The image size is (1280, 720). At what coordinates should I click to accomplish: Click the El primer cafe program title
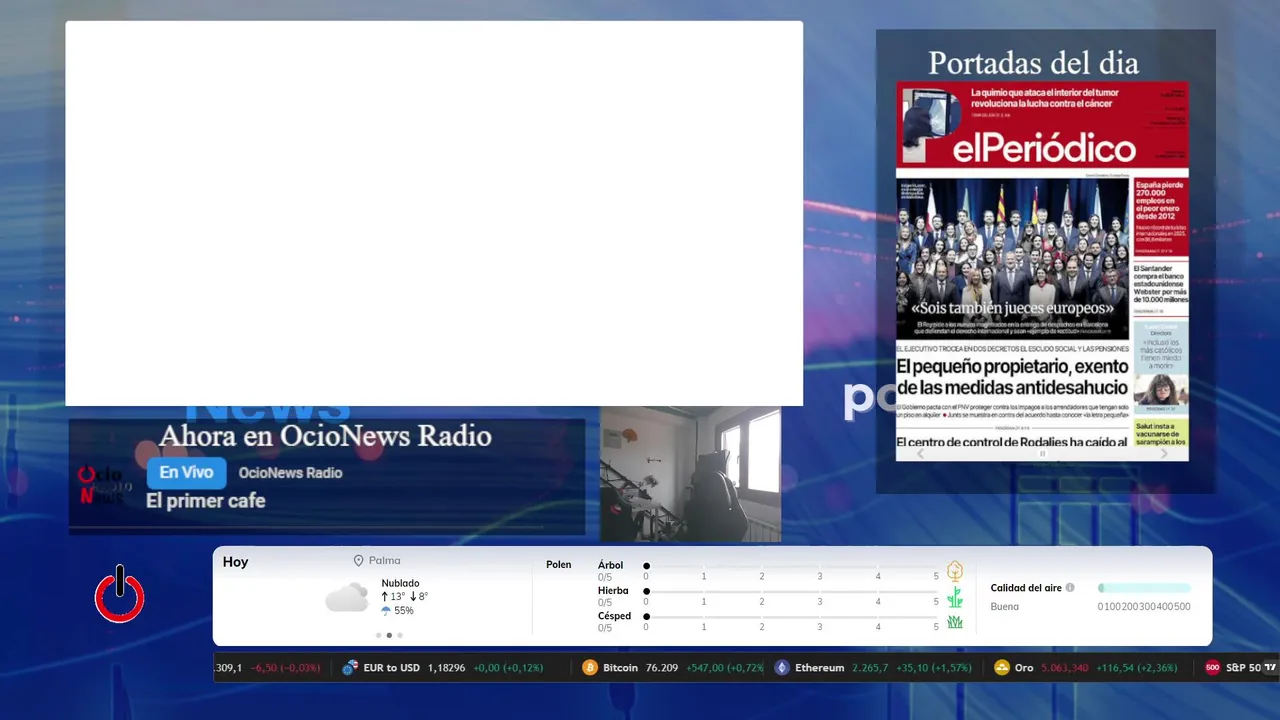pyautogui.click(x=206, y=501)
